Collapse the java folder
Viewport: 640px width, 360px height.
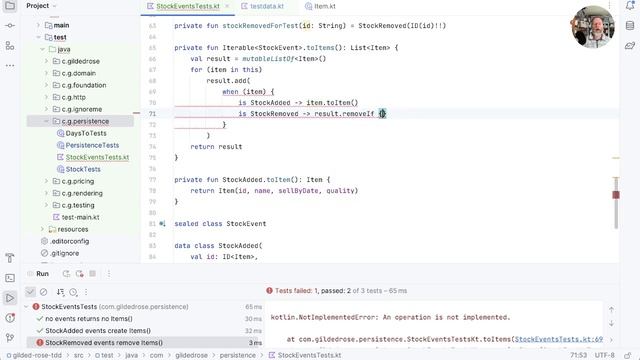point(42,49)
